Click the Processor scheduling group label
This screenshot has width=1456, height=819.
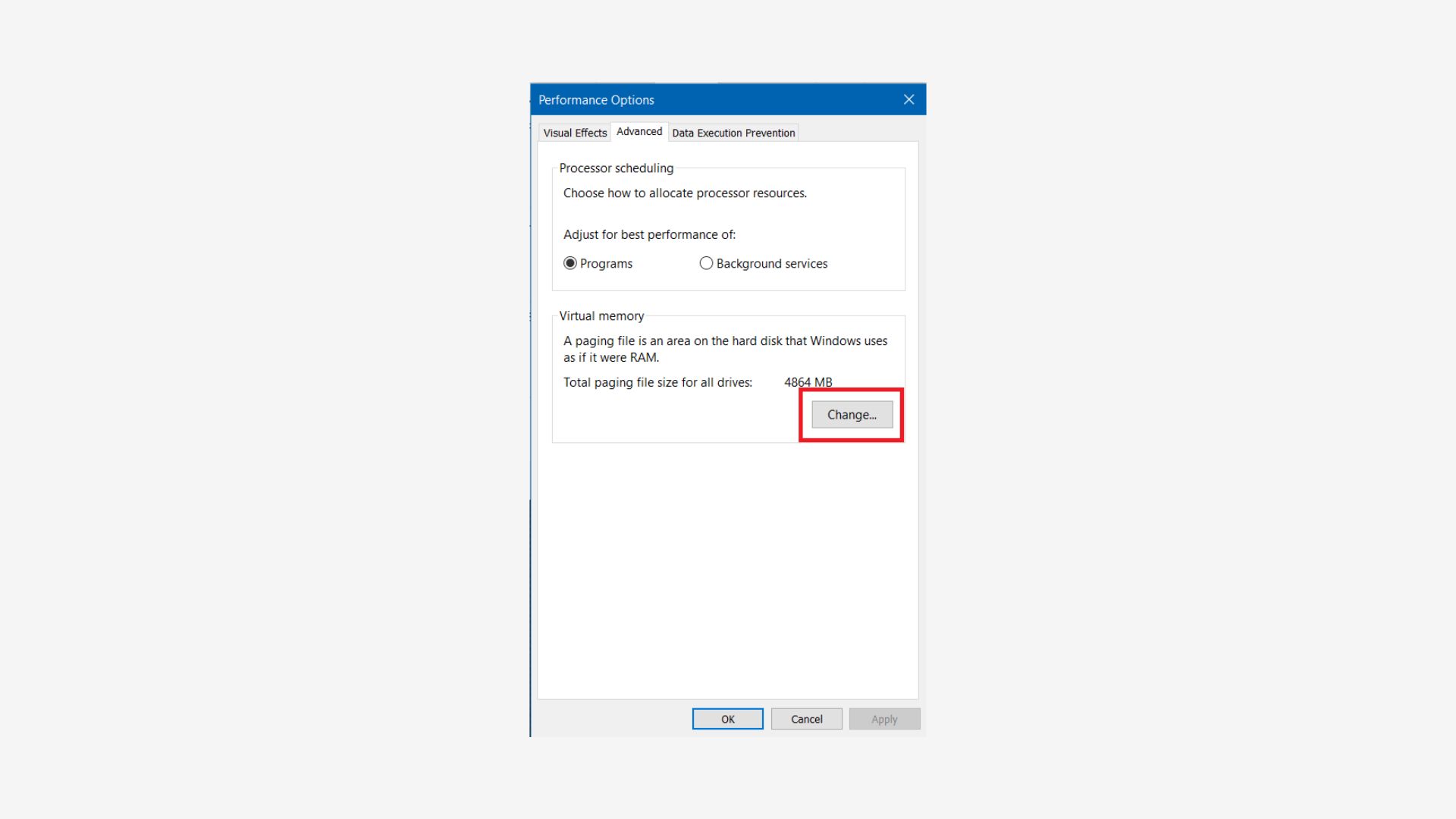[616, 168]
